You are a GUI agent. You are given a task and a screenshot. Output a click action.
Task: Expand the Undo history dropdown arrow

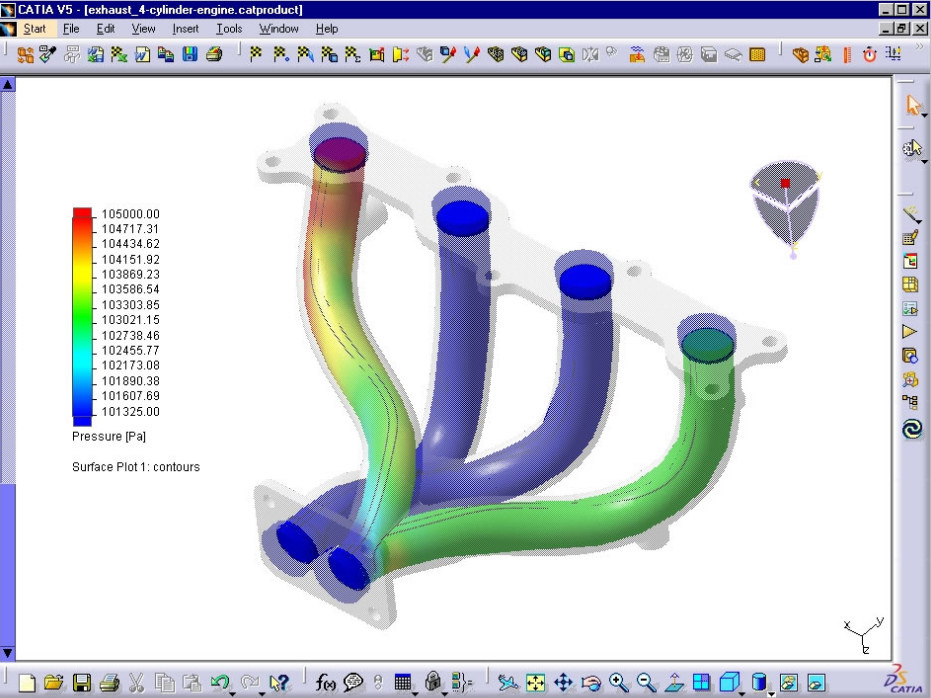[x=232, y=693]
